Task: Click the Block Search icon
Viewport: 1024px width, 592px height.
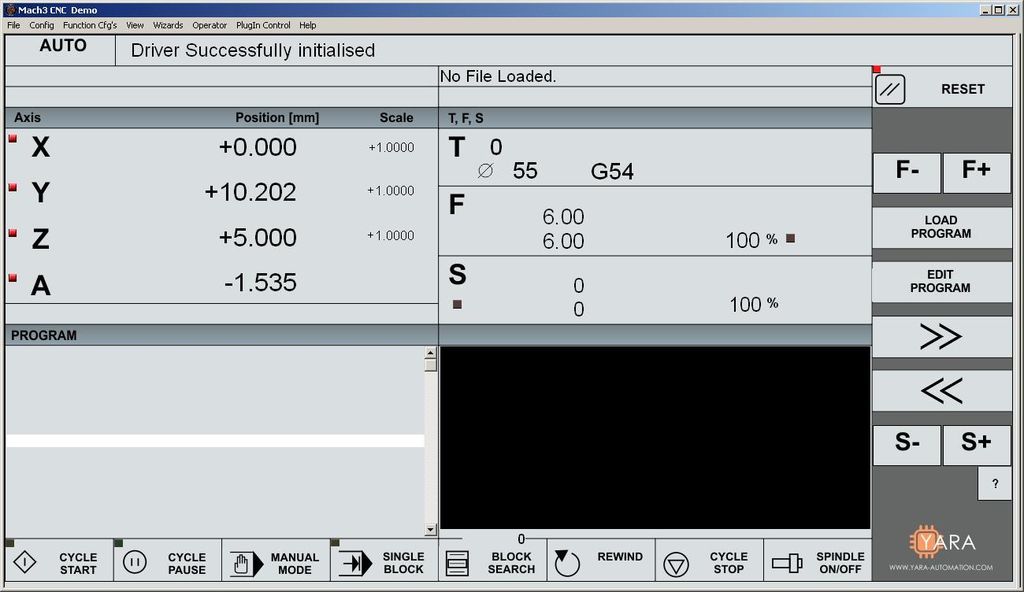Action: [x=457, y=563]
